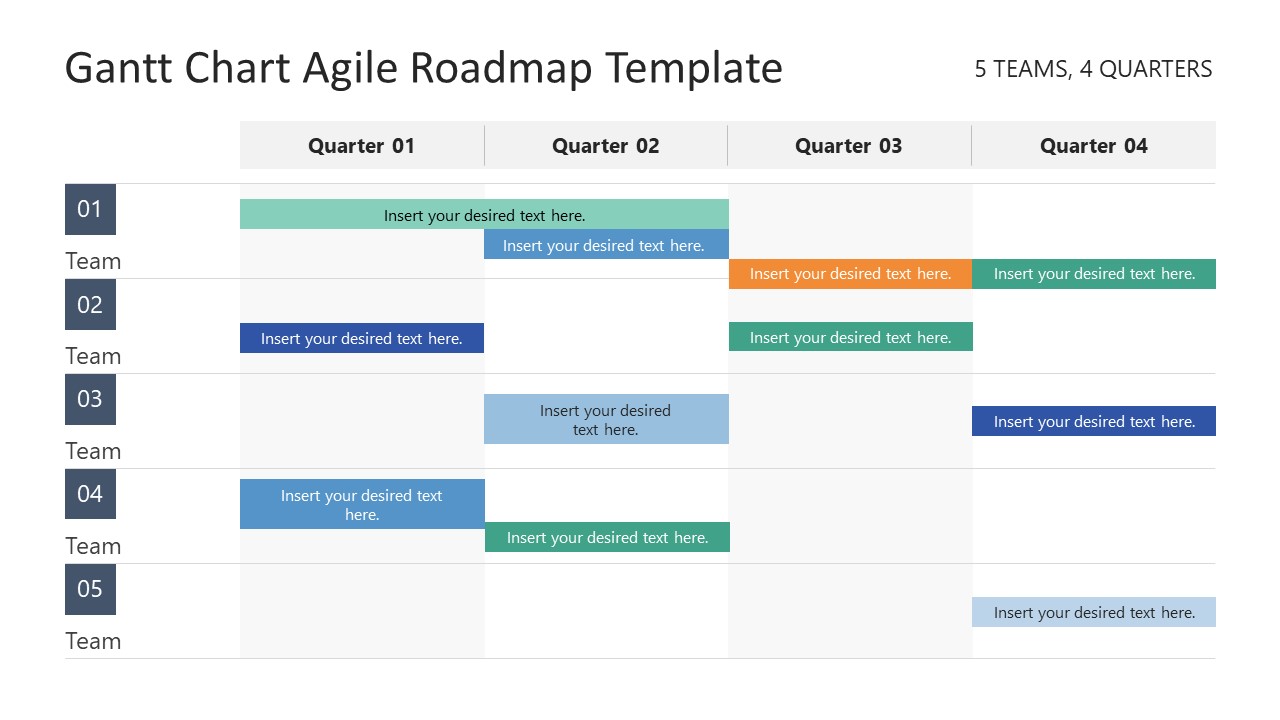Select the green bar in Team 04 Quarter 02
This screenshot has width=1280, height=720.
[607, 537]
